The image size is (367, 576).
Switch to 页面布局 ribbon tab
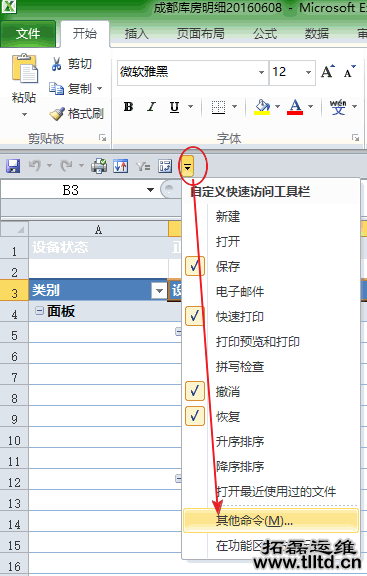point(200,34)
